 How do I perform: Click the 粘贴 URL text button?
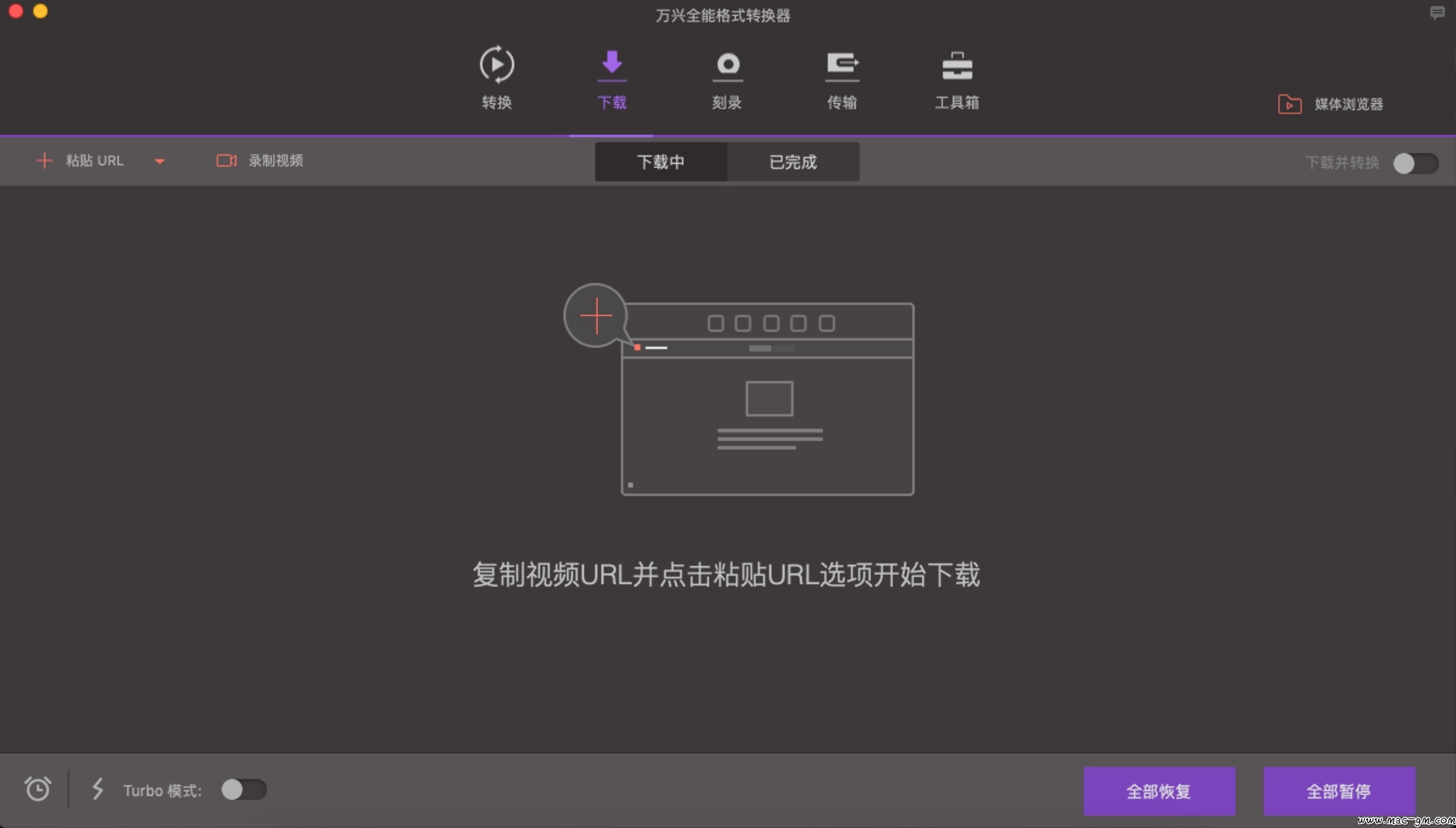(94, 160)
